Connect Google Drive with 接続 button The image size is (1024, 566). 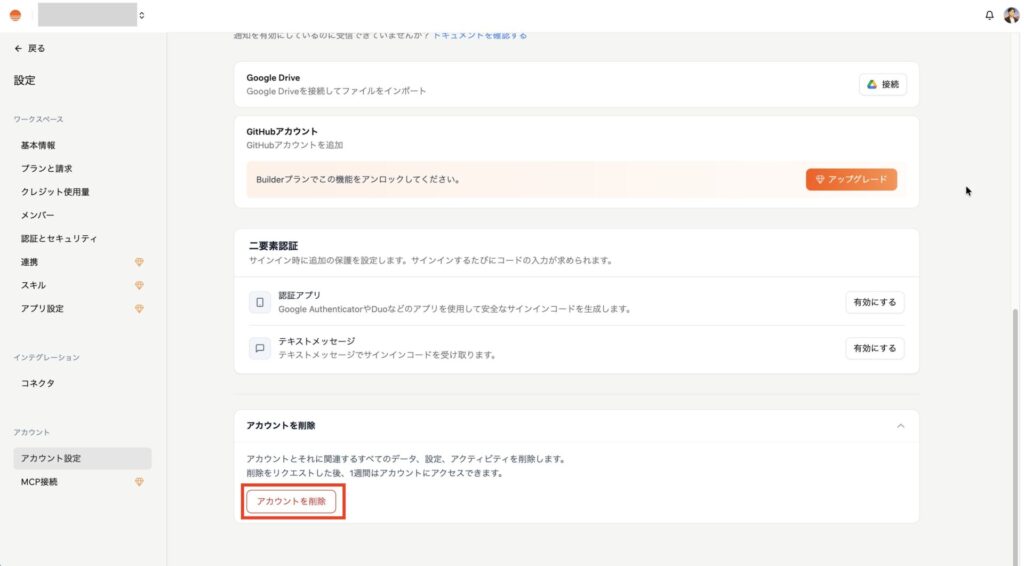coord(882,85)
